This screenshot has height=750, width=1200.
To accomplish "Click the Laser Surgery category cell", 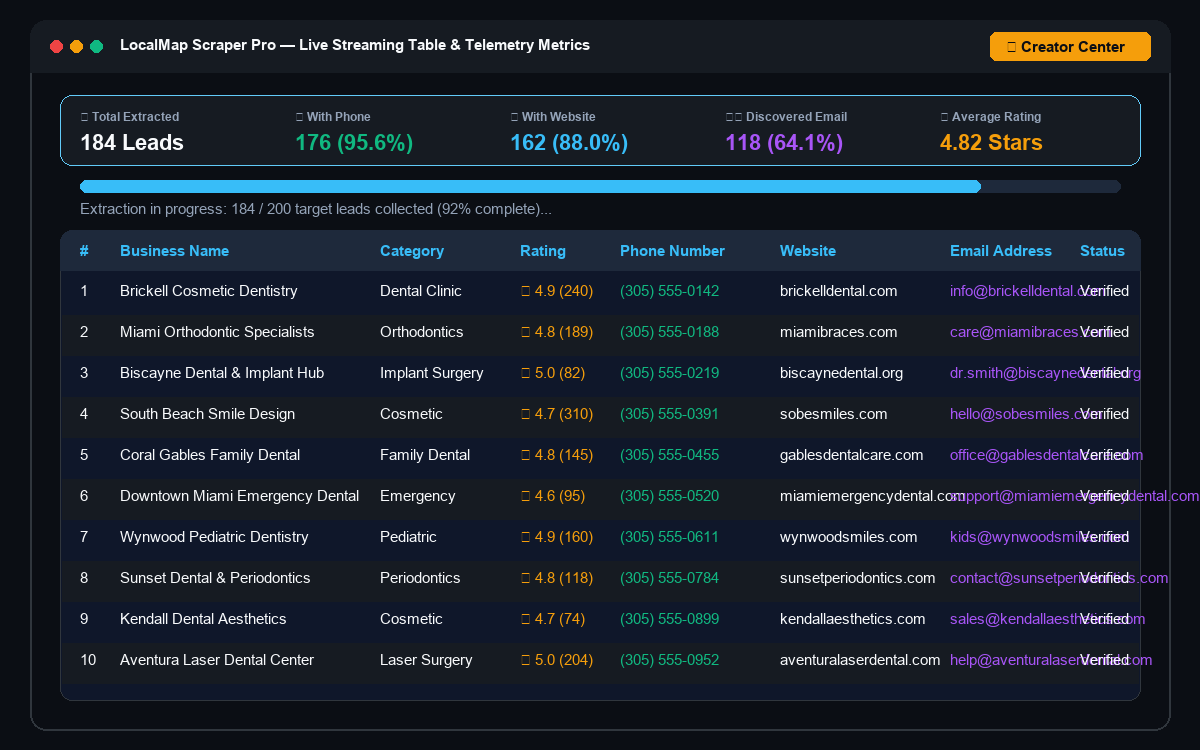I will (426, 660).
